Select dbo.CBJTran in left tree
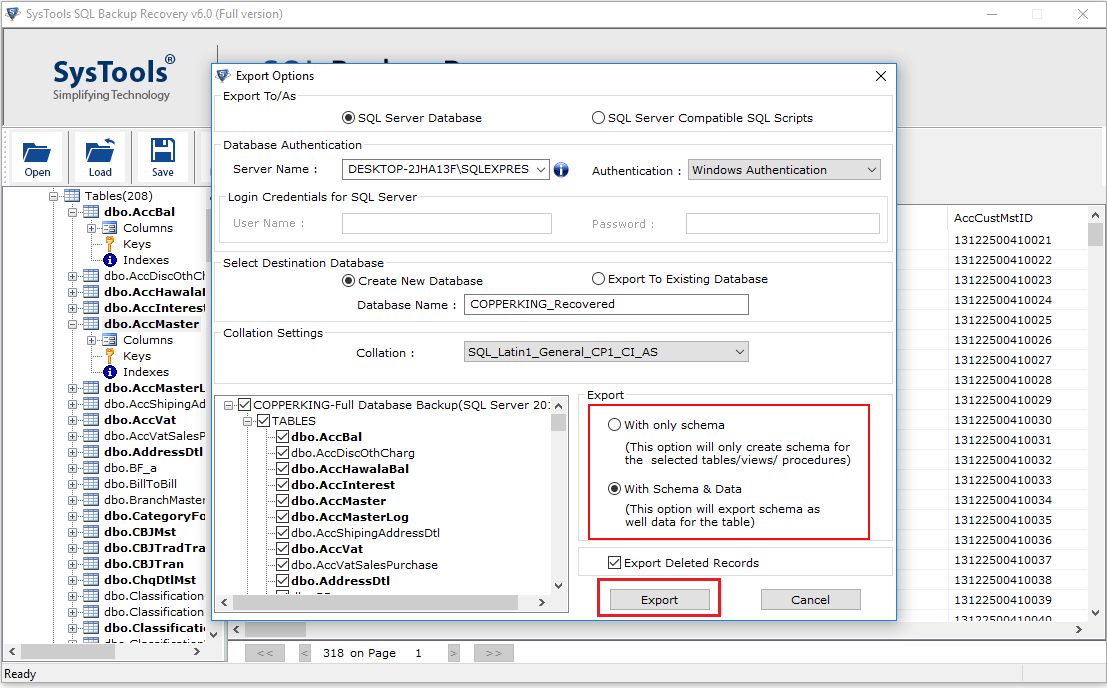1107x688 pixels. tap(144, 564)
